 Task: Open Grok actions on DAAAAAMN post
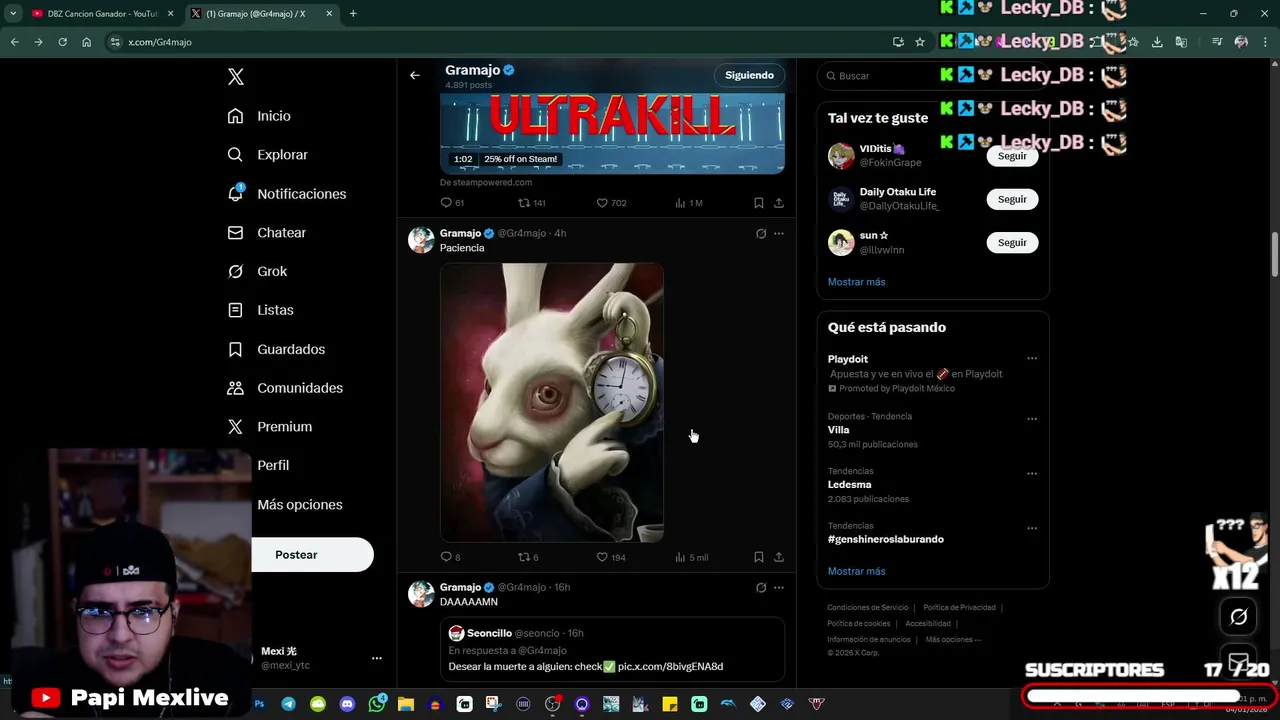761,588
